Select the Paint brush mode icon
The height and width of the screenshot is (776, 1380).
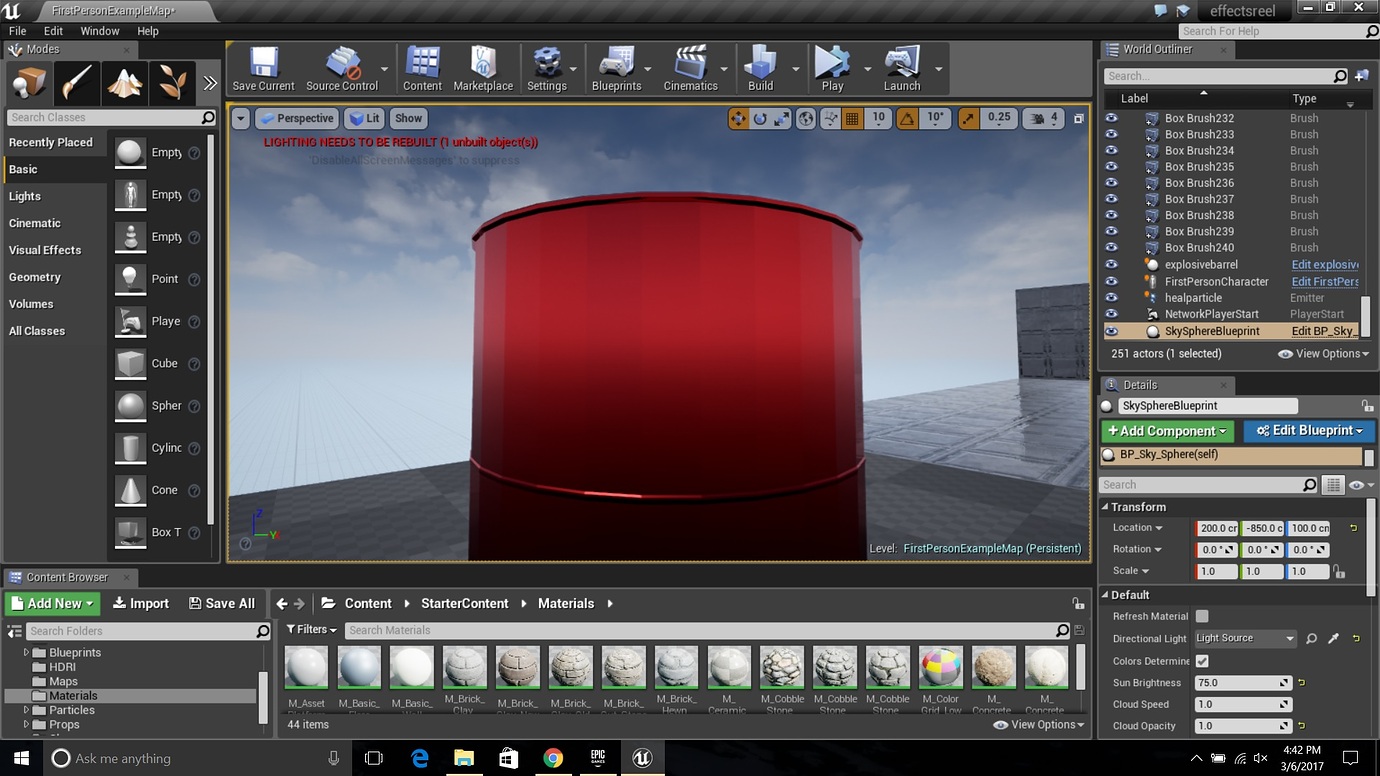[77, 83]
